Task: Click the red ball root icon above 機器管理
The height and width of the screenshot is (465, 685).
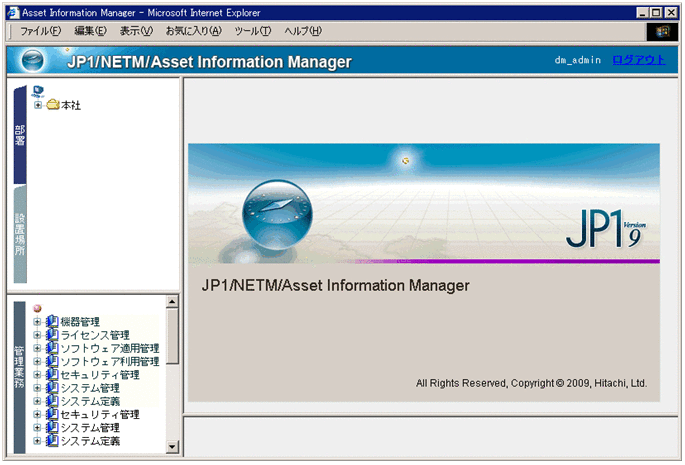Action: click(38, 309)
